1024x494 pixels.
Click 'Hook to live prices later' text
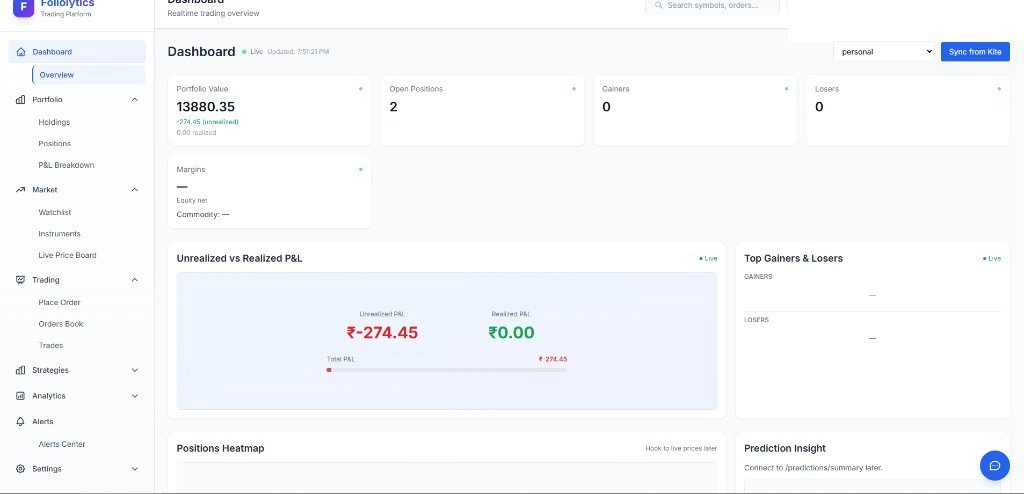681,448
